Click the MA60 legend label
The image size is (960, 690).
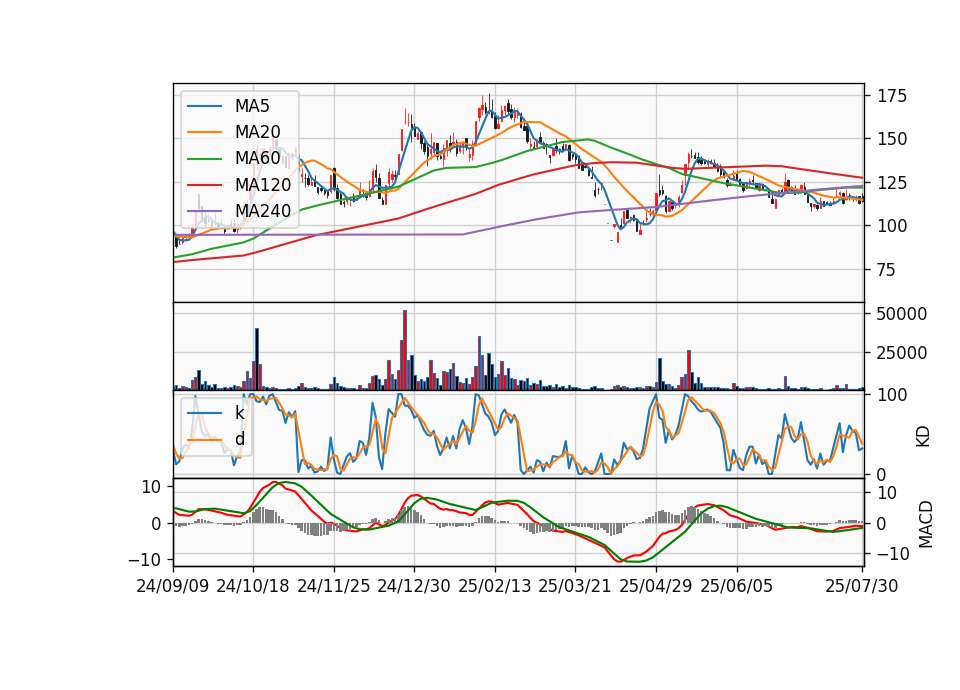click(257, 159)
